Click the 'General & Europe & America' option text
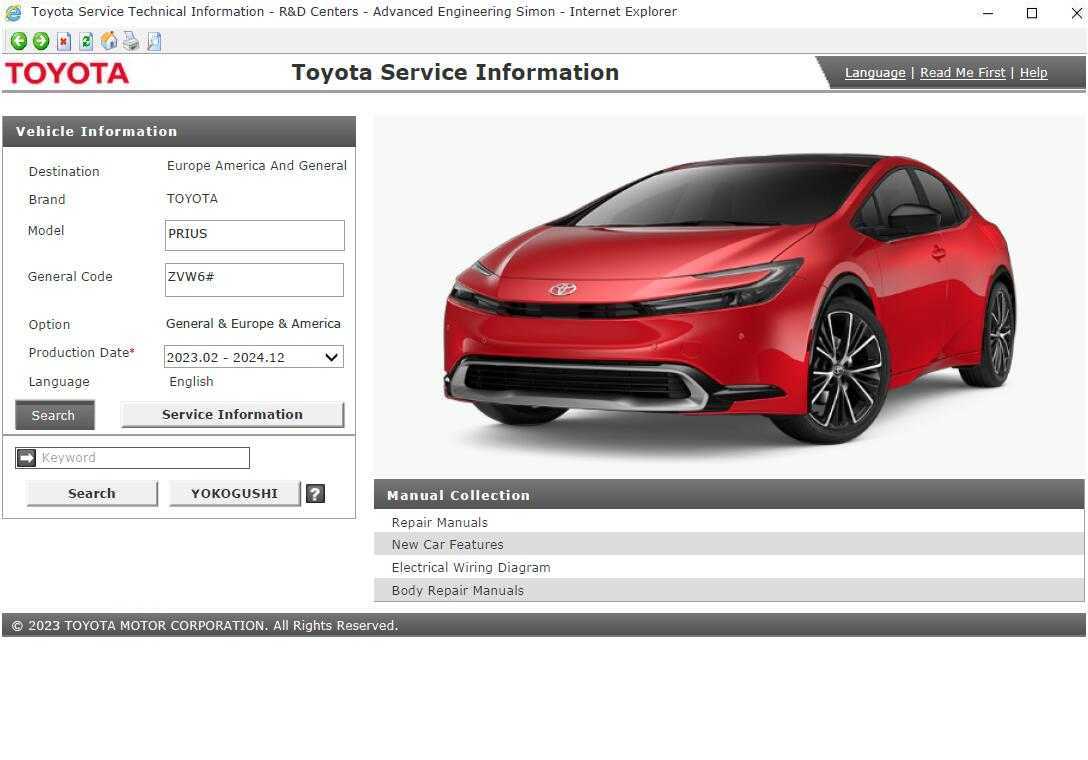This screenshot has height=760, width=1088. coord(253,323)
